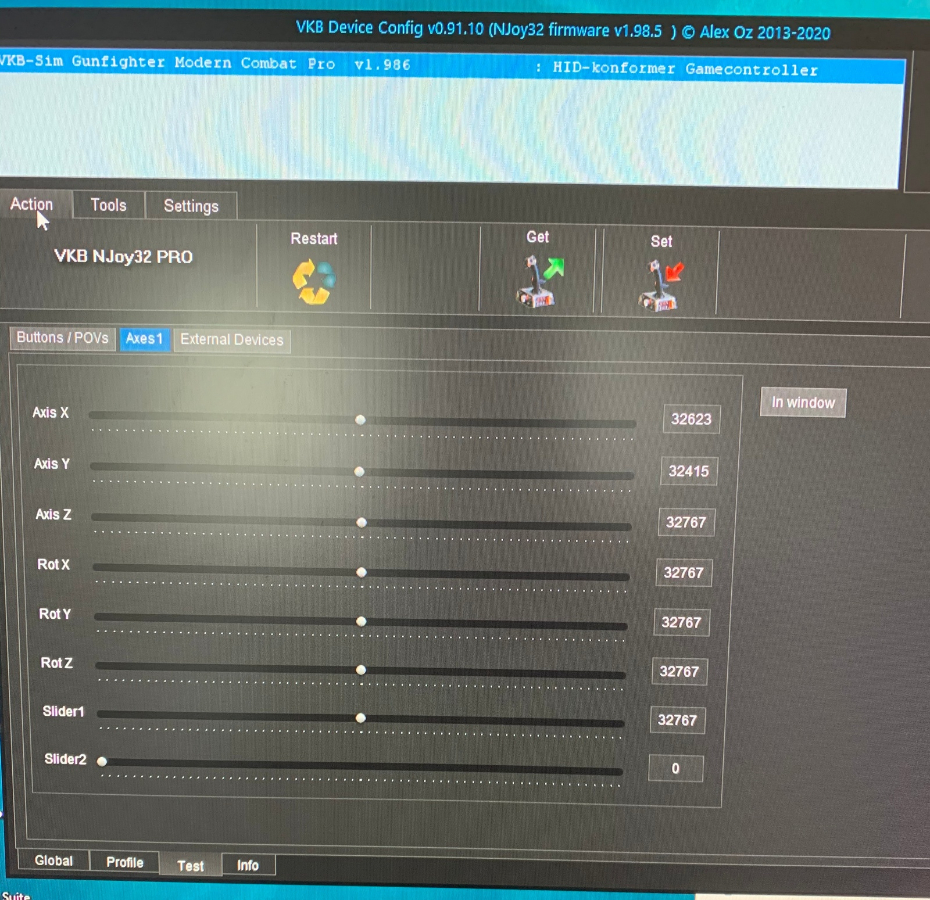
Task: Select the VKB-Sim Gunfighter device row
Action: point(452,66)
